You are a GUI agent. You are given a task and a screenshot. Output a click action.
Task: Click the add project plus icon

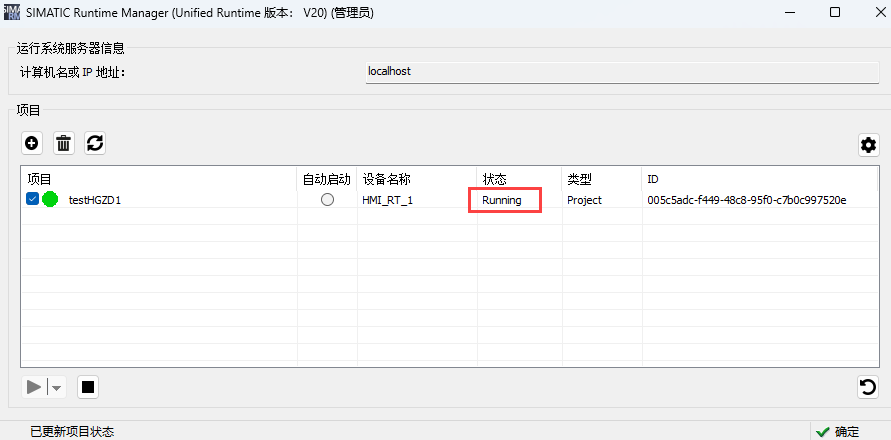coord(32,143)
